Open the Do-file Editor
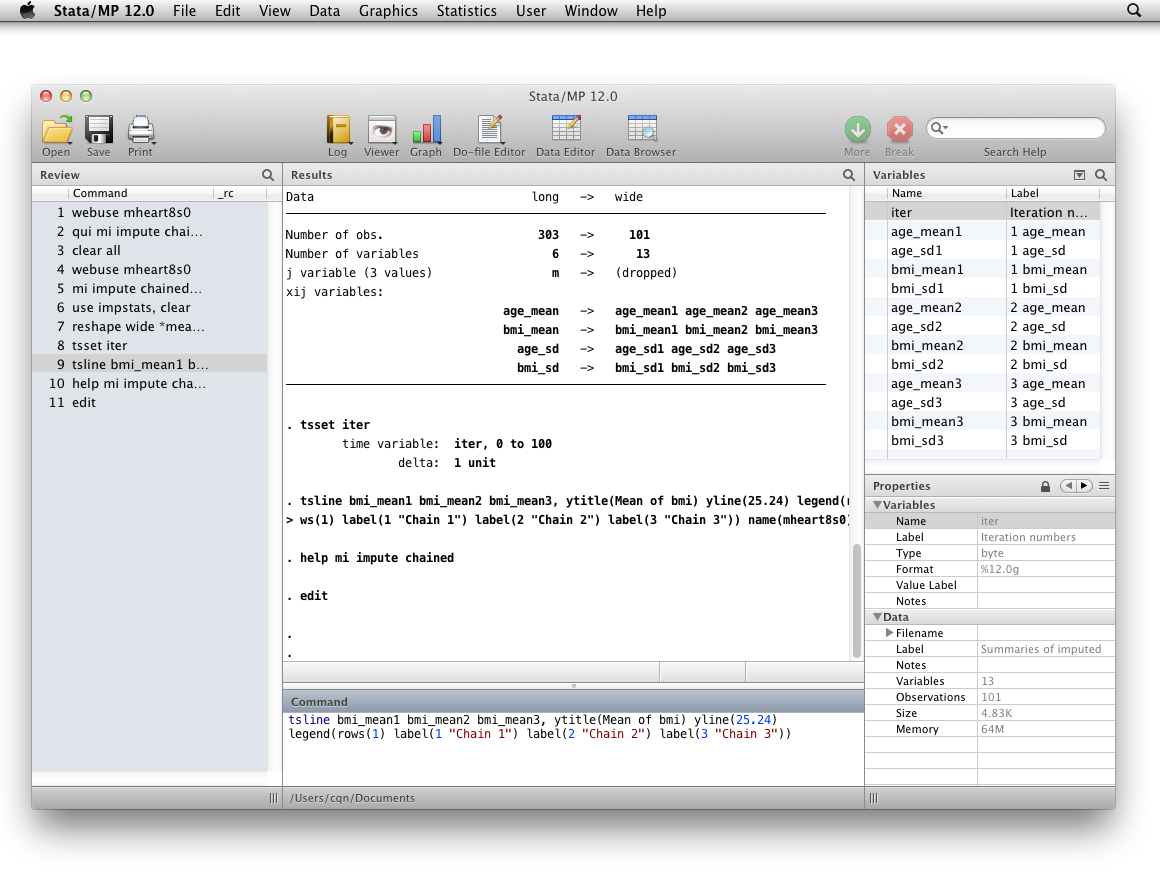Viewport: 1160px width, 876px height. 489,135
